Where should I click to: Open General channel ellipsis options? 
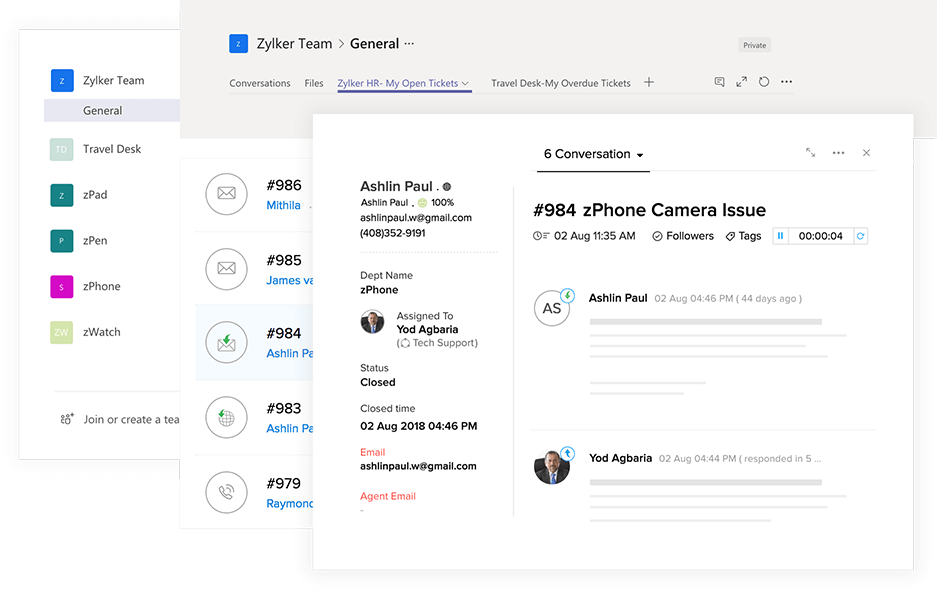[x=409, y=44]
